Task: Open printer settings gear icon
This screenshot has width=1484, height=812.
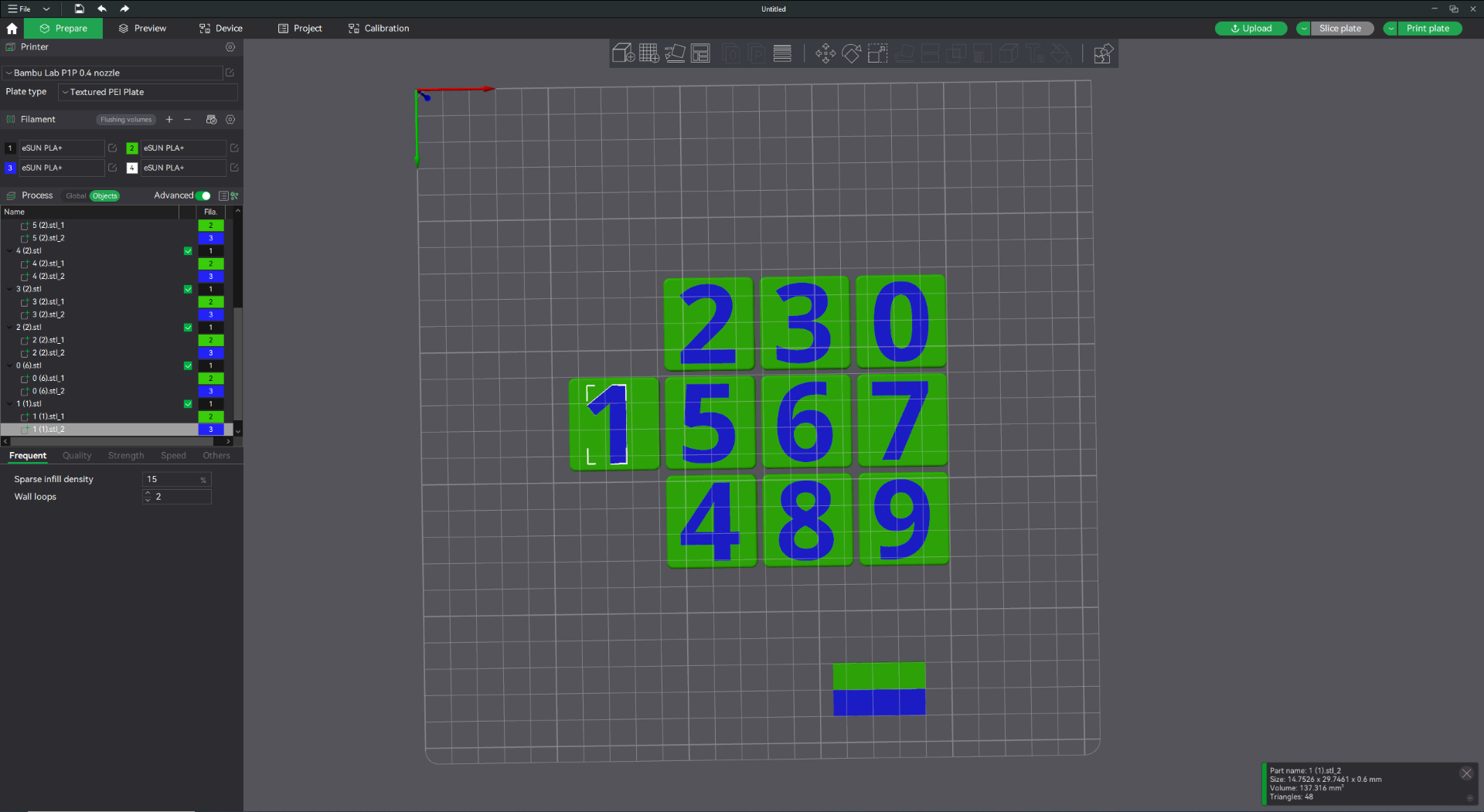Action: [x=230, y=47]
